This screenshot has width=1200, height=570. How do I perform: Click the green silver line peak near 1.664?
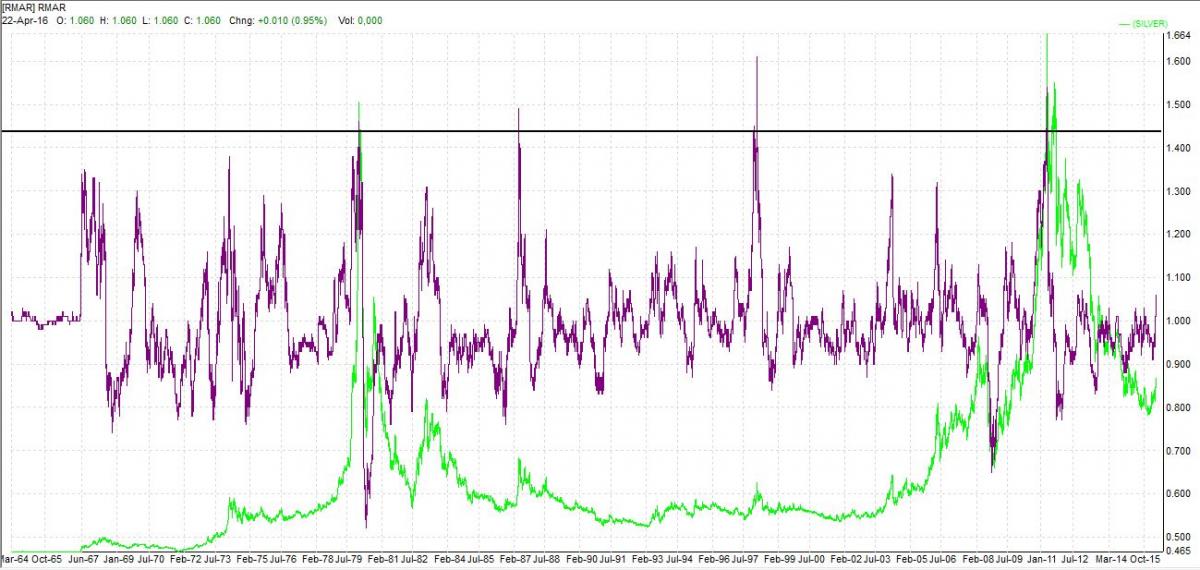coord(1046,37)
